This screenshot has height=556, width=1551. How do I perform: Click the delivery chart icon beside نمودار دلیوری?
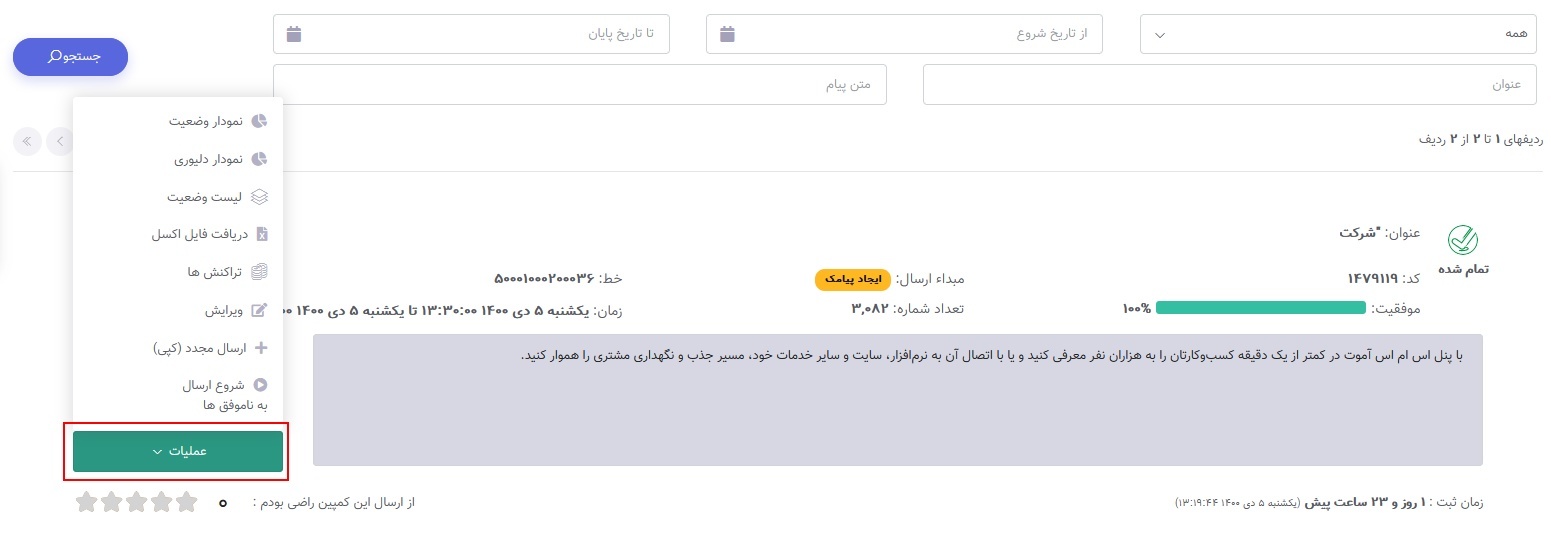coord(259,159)
